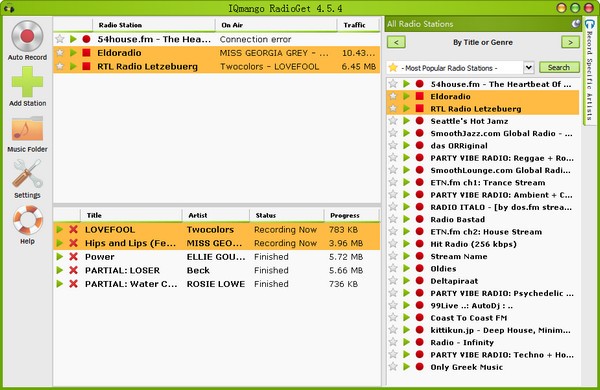This screenshot has height=390, width=600.
Task: Delete the LOVEFOOL track with red X
Action: (73, 230)
